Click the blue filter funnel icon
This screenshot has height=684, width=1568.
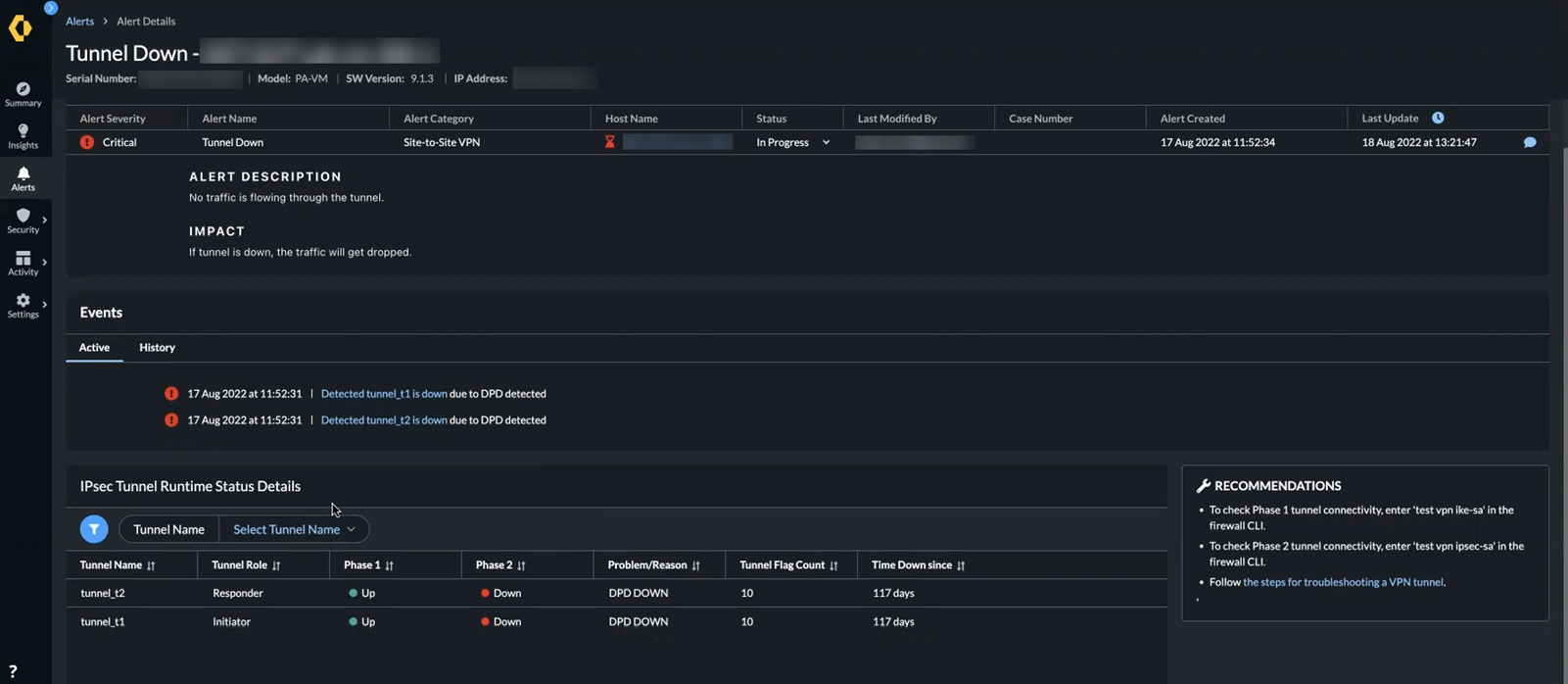[94, 529]
